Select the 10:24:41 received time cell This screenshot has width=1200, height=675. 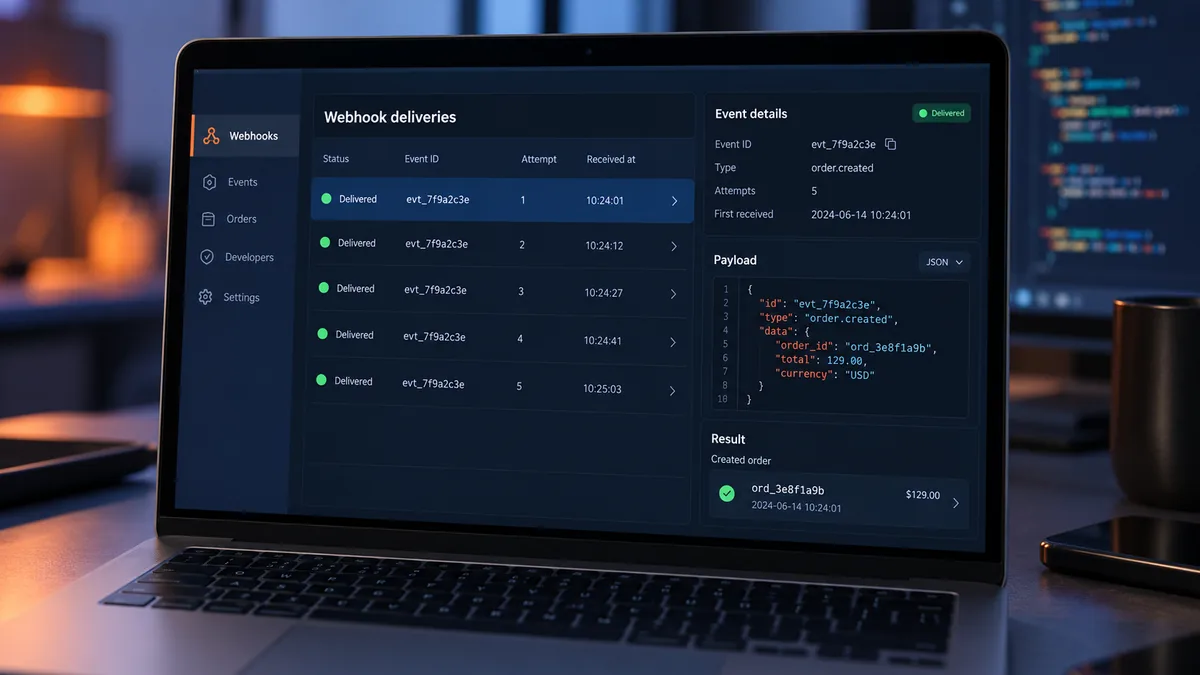(x=603, y=341)
